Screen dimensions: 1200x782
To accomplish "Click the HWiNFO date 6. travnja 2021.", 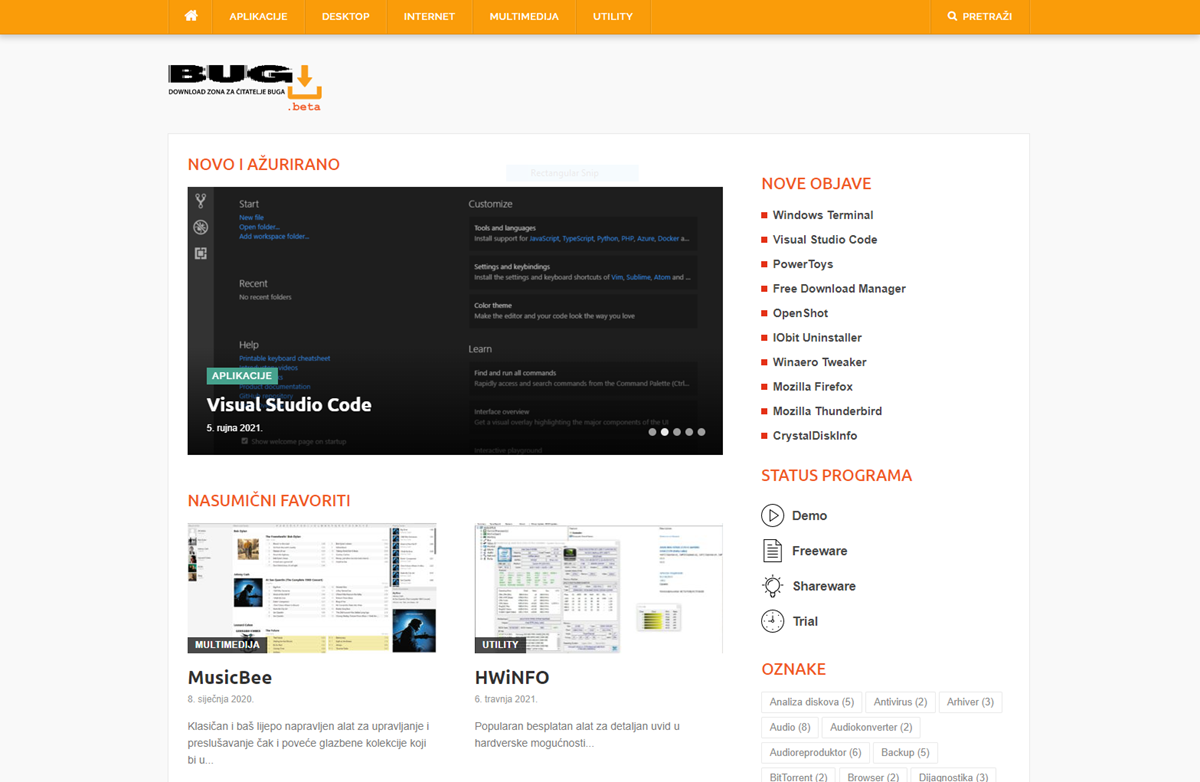I will click(506, 699).
